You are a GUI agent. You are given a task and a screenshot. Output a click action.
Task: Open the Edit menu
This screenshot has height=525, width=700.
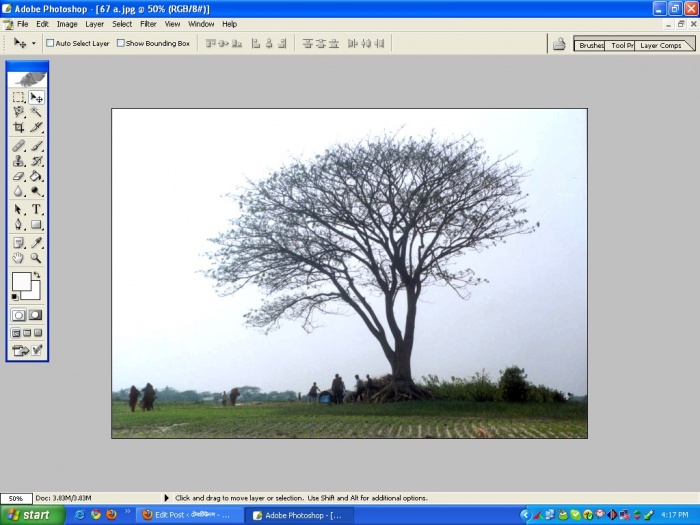click(x=42, y=24)
